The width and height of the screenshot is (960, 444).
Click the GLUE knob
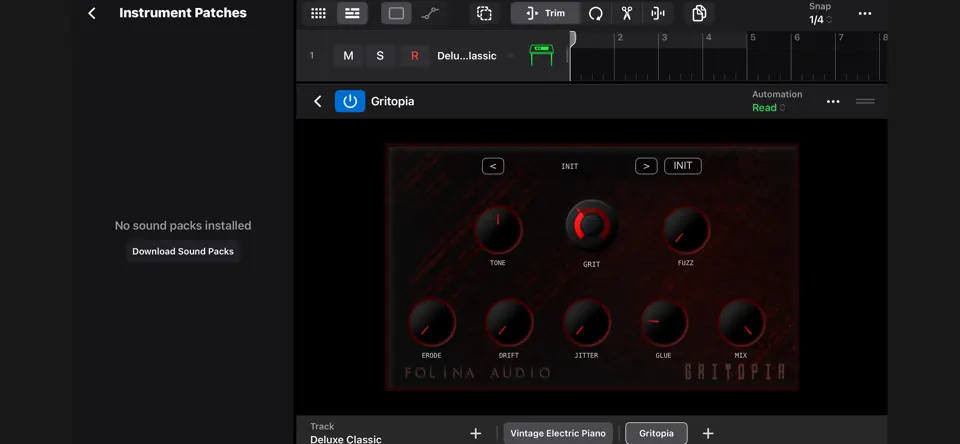(664, 323)
